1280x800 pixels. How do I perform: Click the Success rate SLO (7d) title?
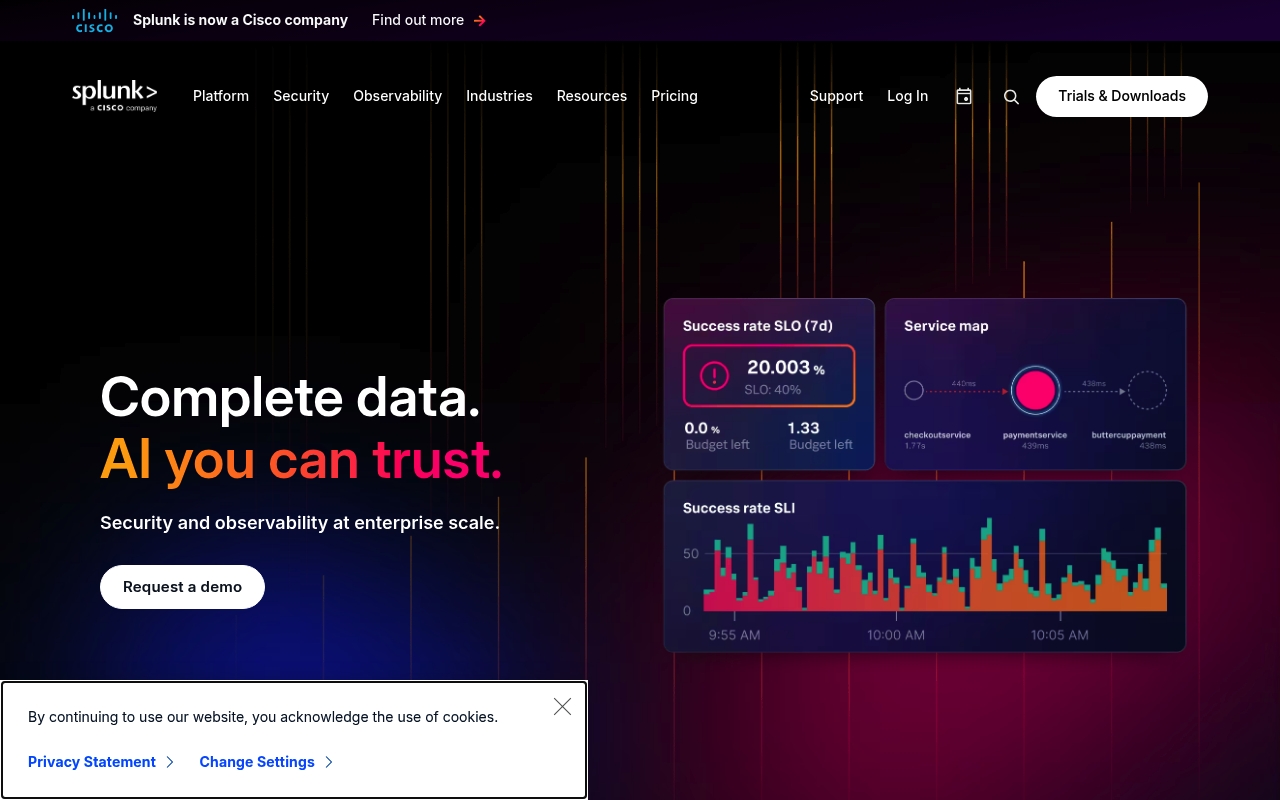(x=758, y=326)
